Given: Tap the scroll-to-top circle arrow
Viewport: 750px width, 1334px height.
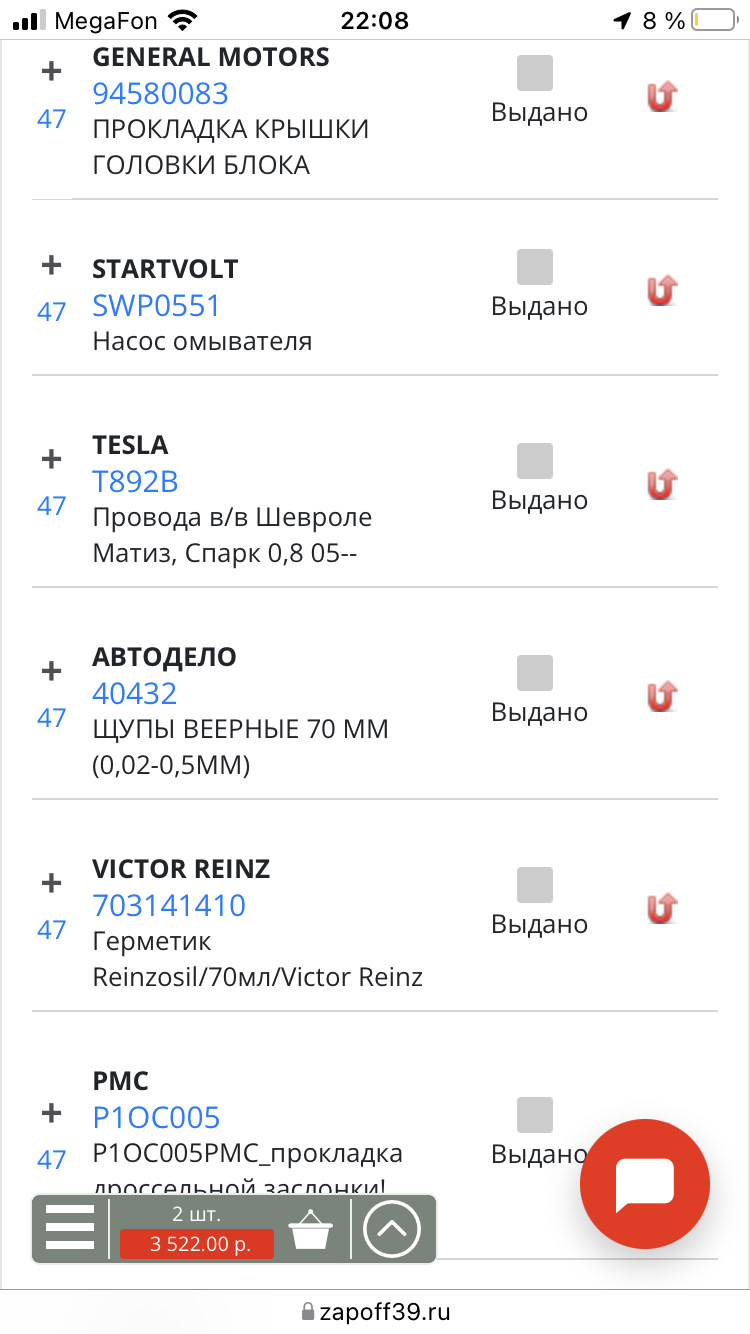Looking at the screenshot, I should (392, 1227).
